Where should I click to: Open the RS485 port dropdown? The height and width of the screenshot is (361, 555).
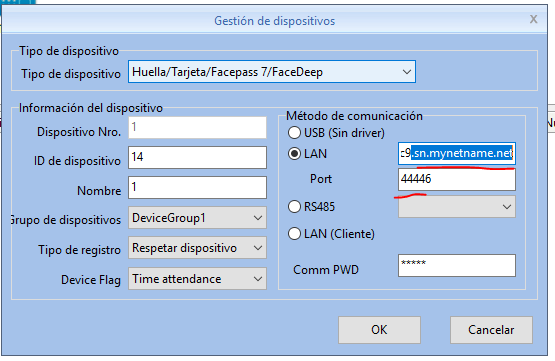click(x=457, y=207)
